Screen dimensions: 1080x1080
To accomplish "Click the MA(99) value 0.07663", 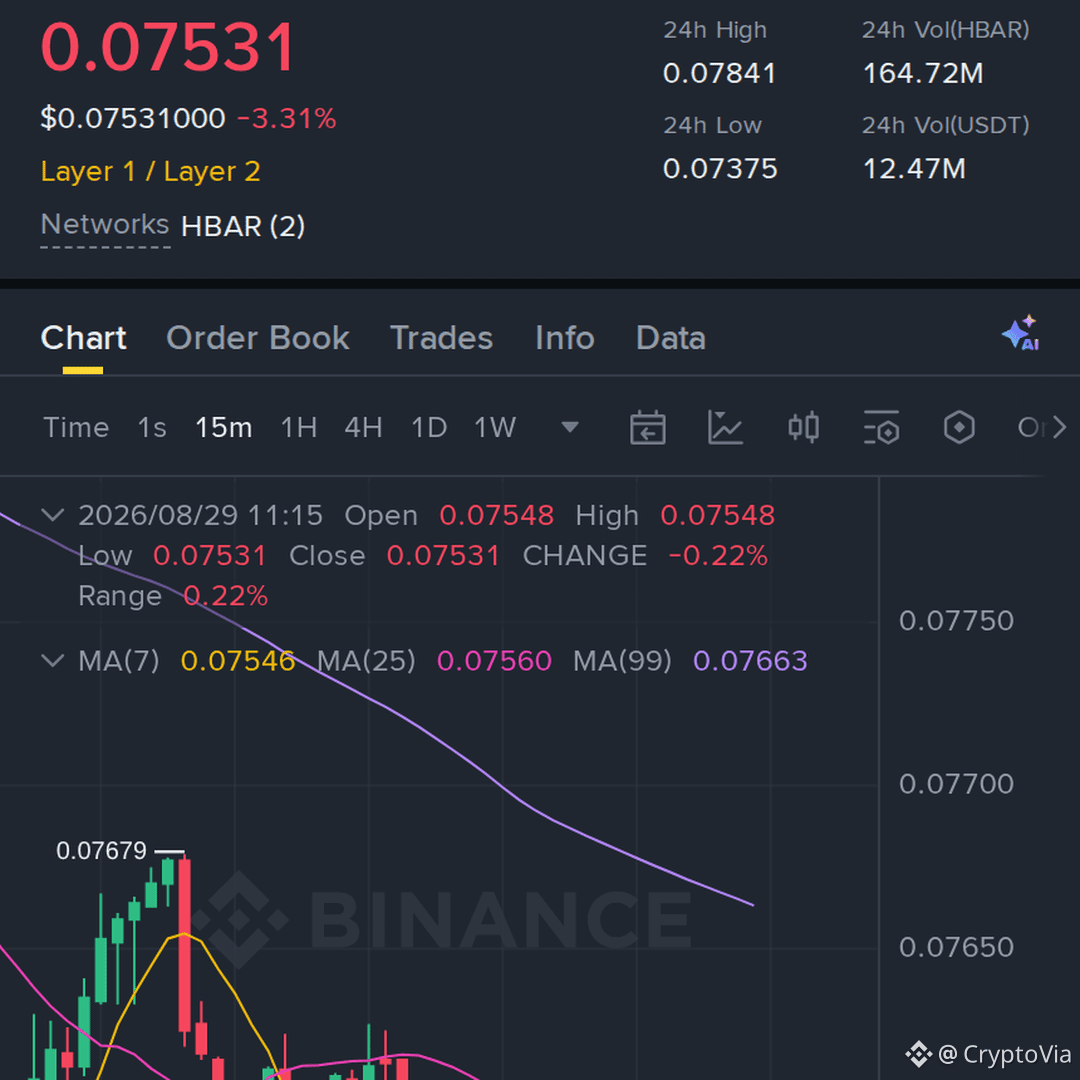I will coord(750,661).
